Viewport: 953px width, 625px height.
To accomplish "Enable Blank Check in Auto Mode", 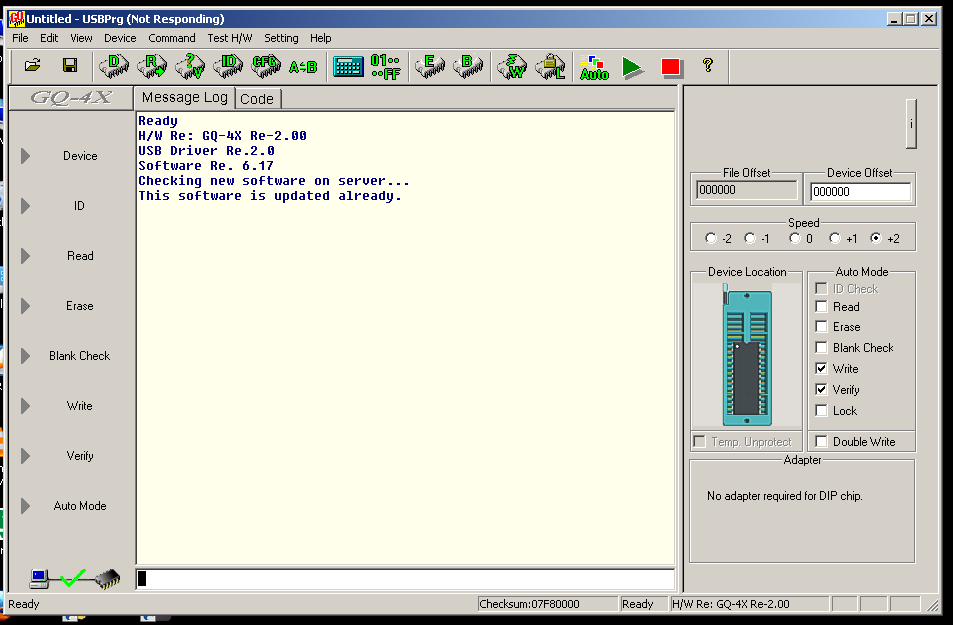I will (821, 348).
